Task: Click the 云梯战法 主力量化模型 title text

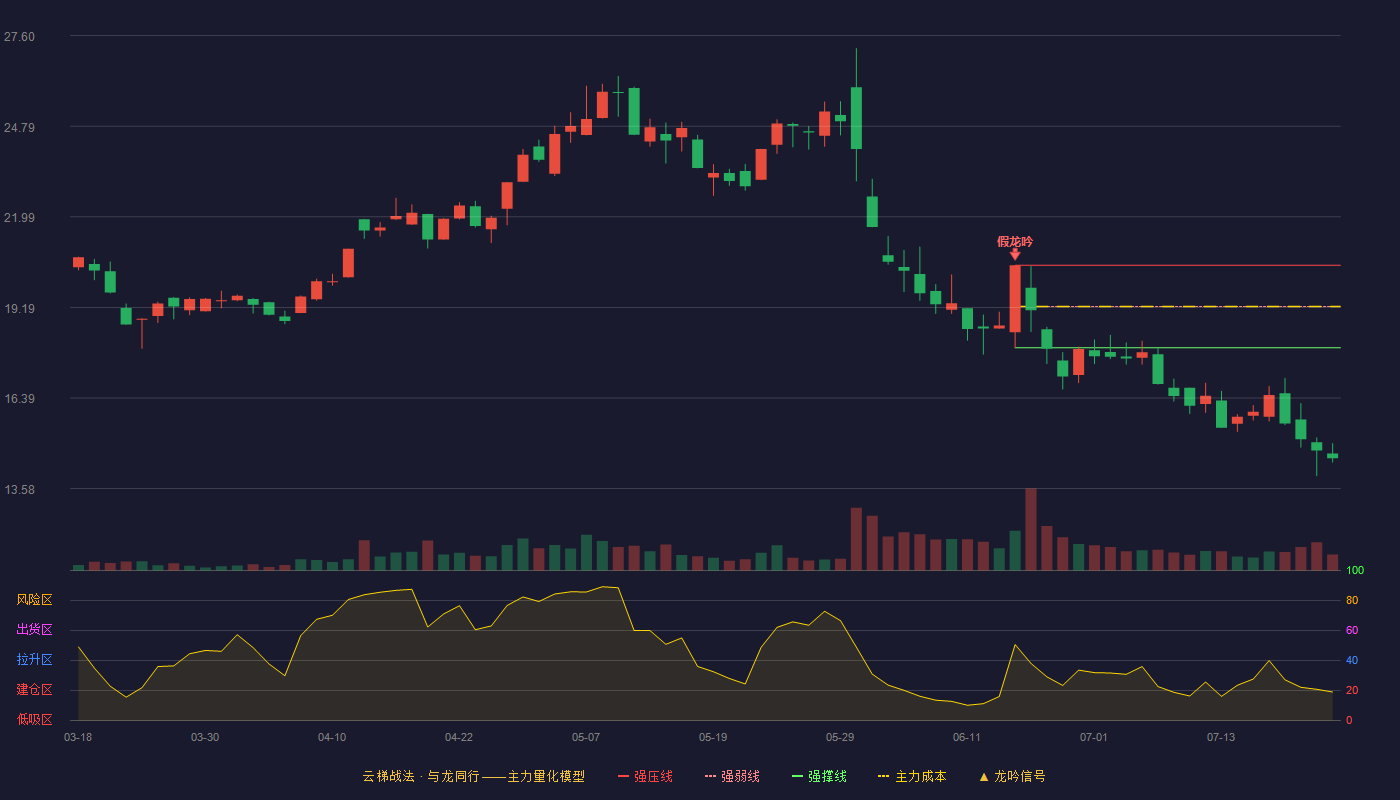Action: pos(473,776)
